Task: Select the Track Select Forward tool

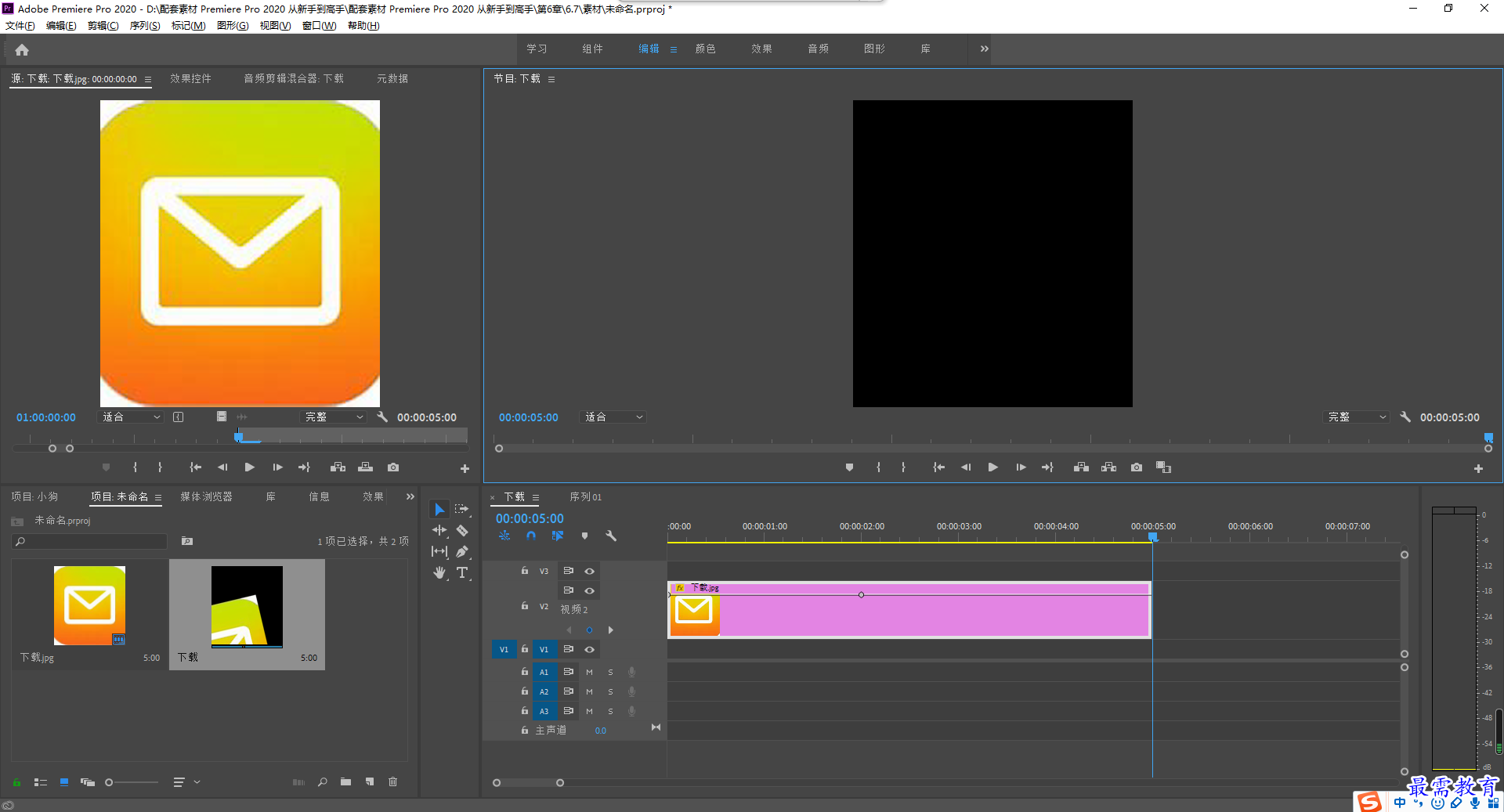Action: coord(462,509)
